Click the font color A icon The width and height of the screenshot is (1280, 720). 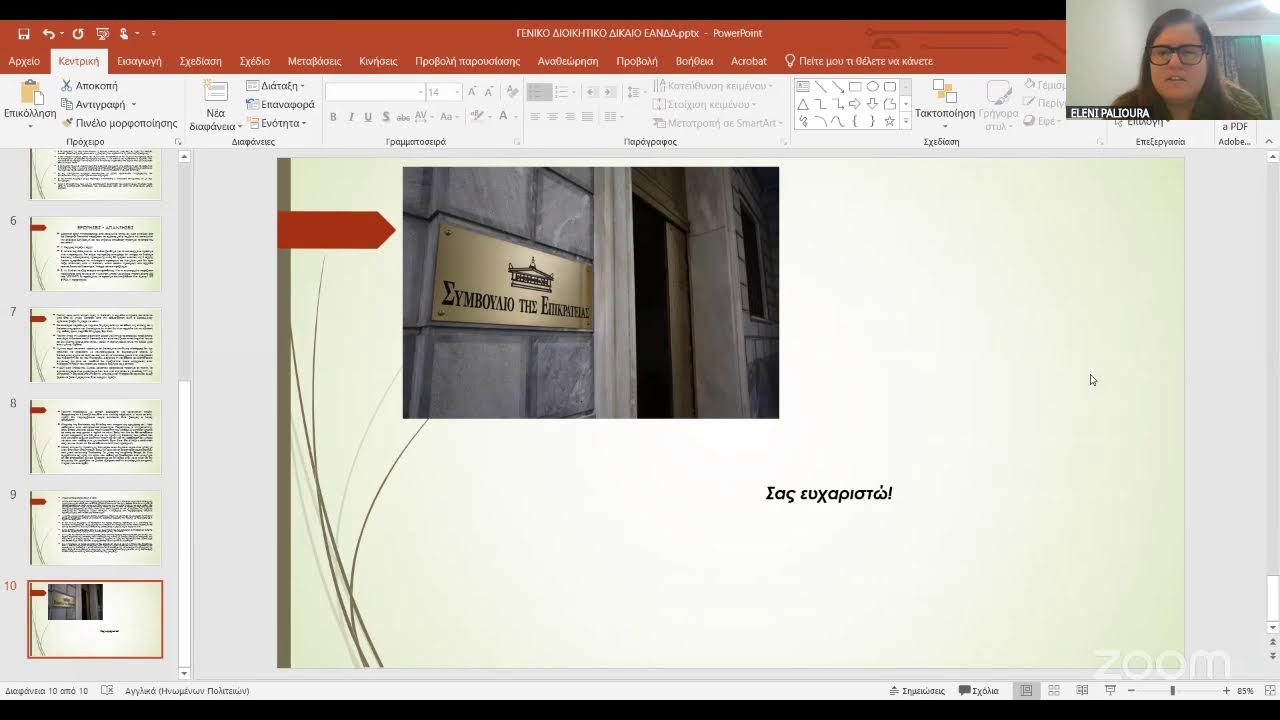[503, 117]
